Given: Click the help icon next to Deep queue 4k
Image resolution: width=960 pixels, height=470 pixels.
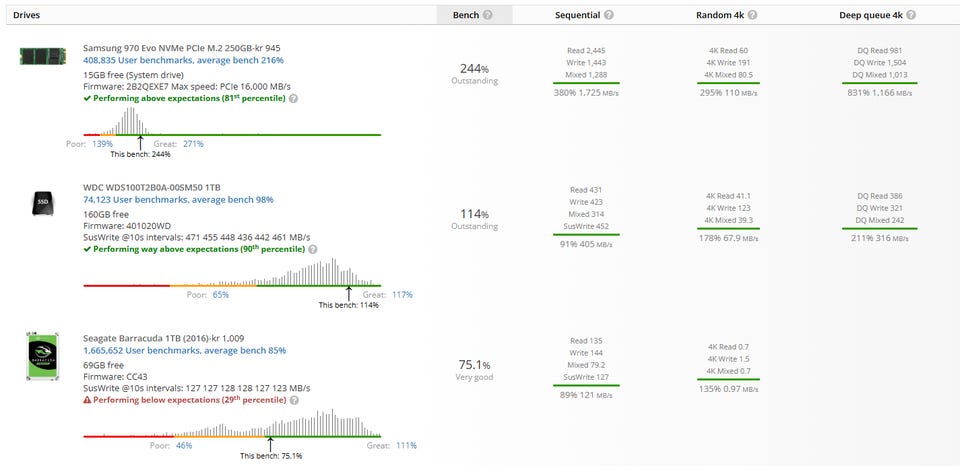Looking at the screenshot, I should (x=911, y=15).
